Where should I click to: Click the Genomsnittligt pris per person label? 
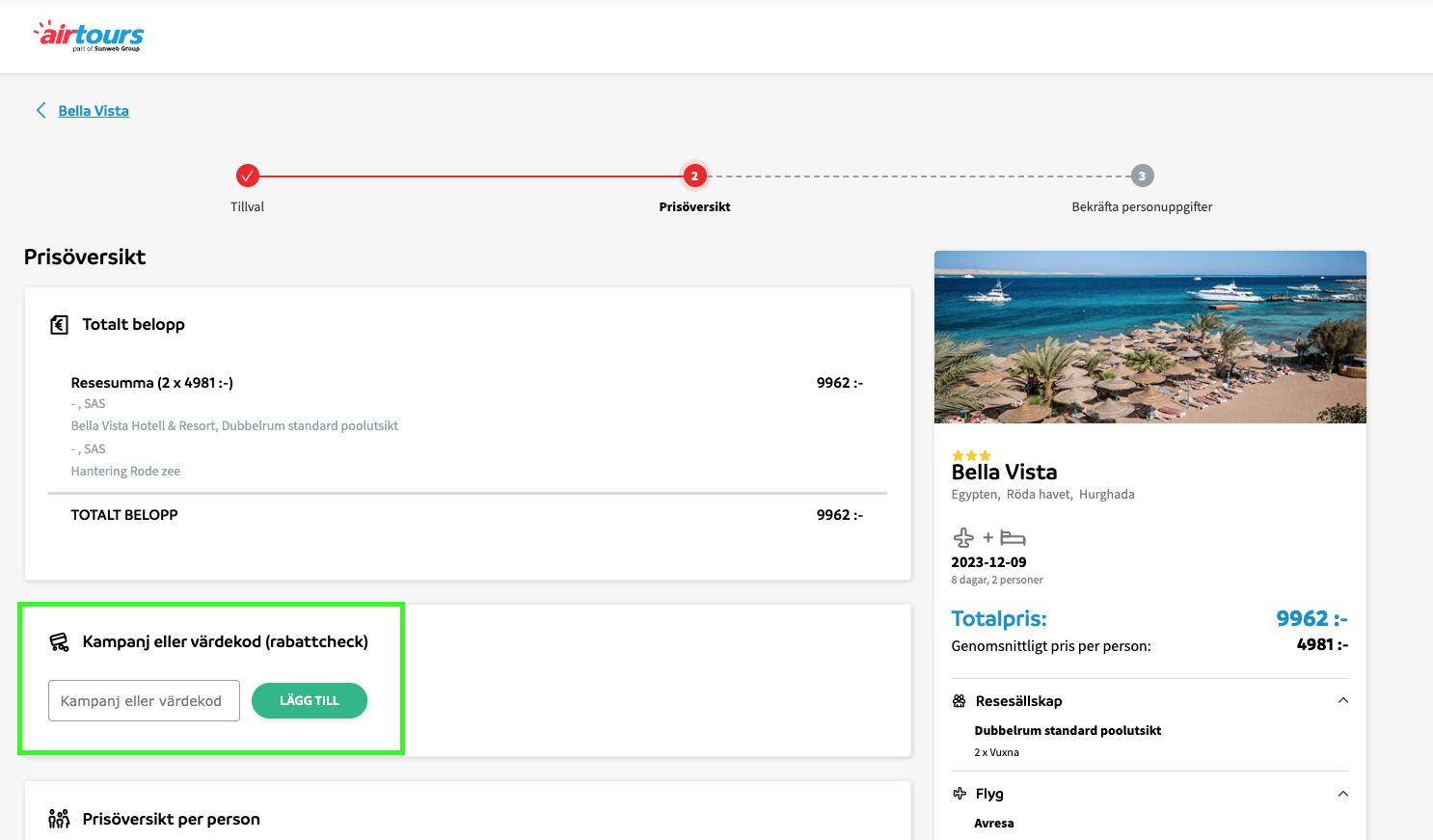pos(1051,646)
